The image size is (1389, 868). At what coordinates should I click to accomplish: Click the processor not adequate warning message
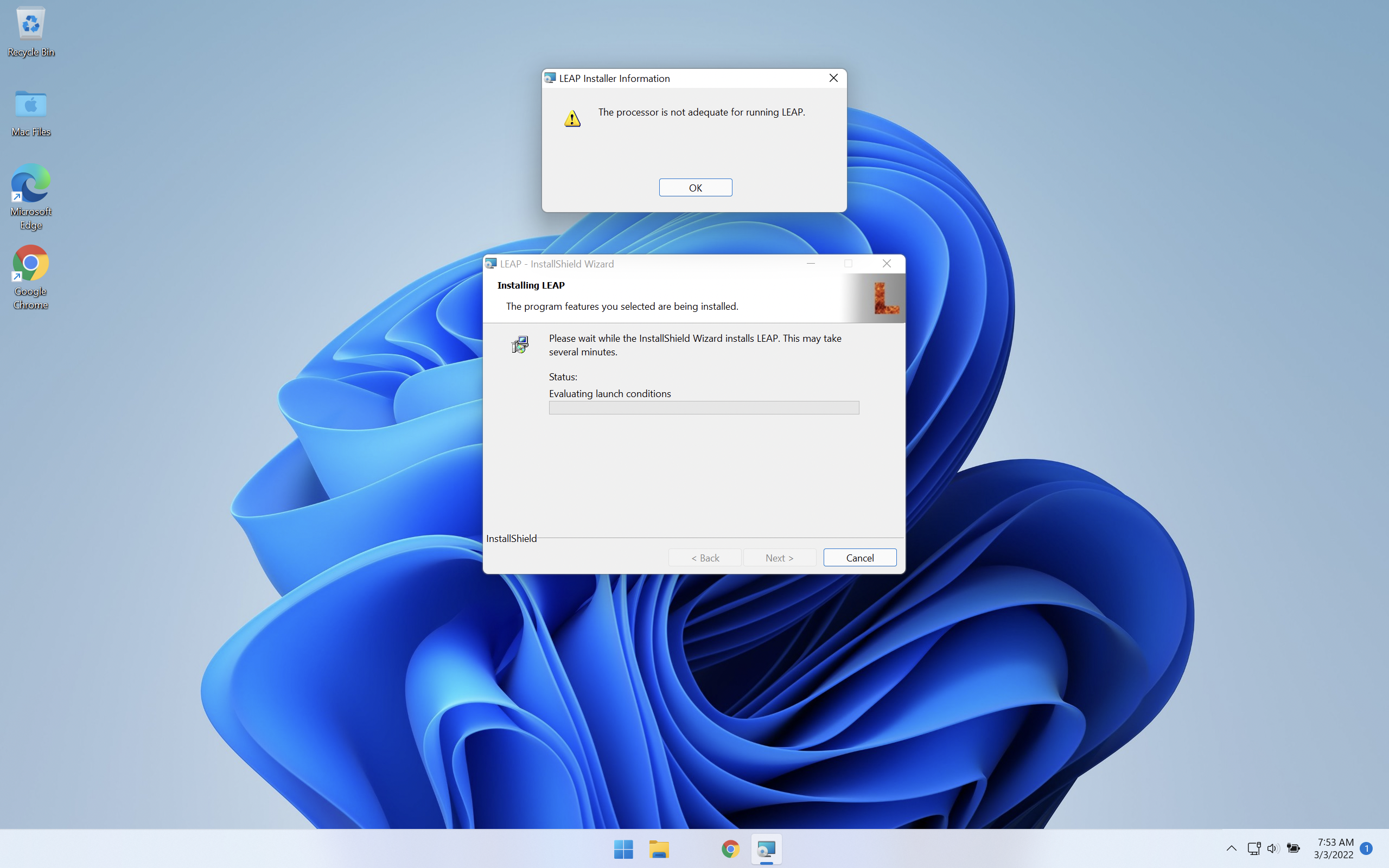click(x=702, y=112)
